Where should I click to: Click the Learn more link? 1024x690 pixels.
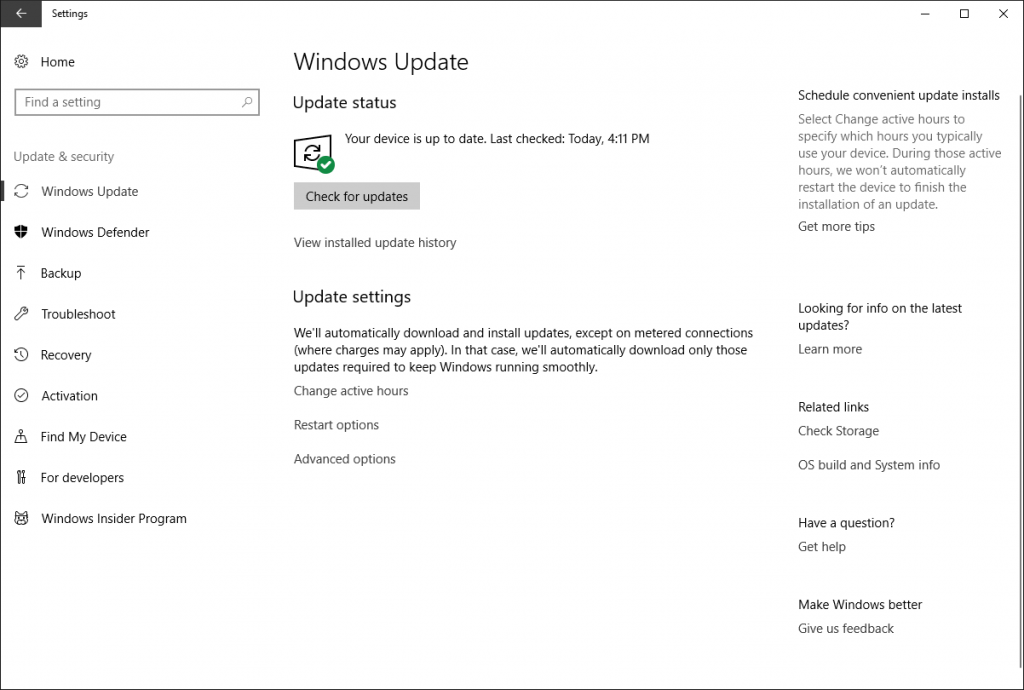point(829,349)
